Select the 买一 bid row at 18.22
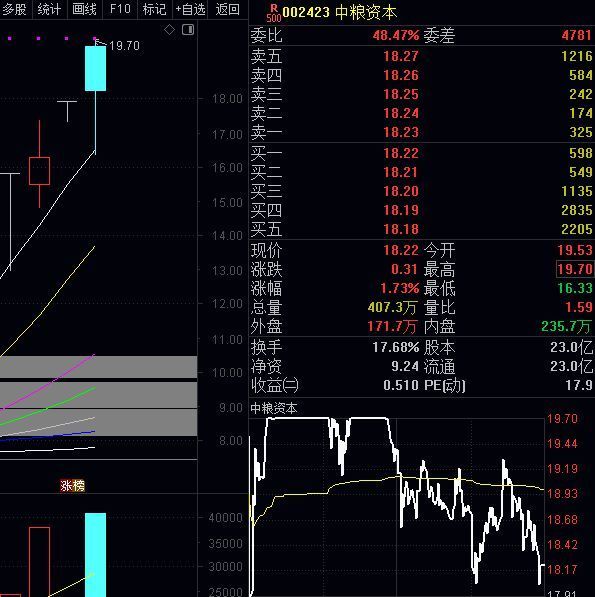595x597 pixels. [x=421, y=153]
